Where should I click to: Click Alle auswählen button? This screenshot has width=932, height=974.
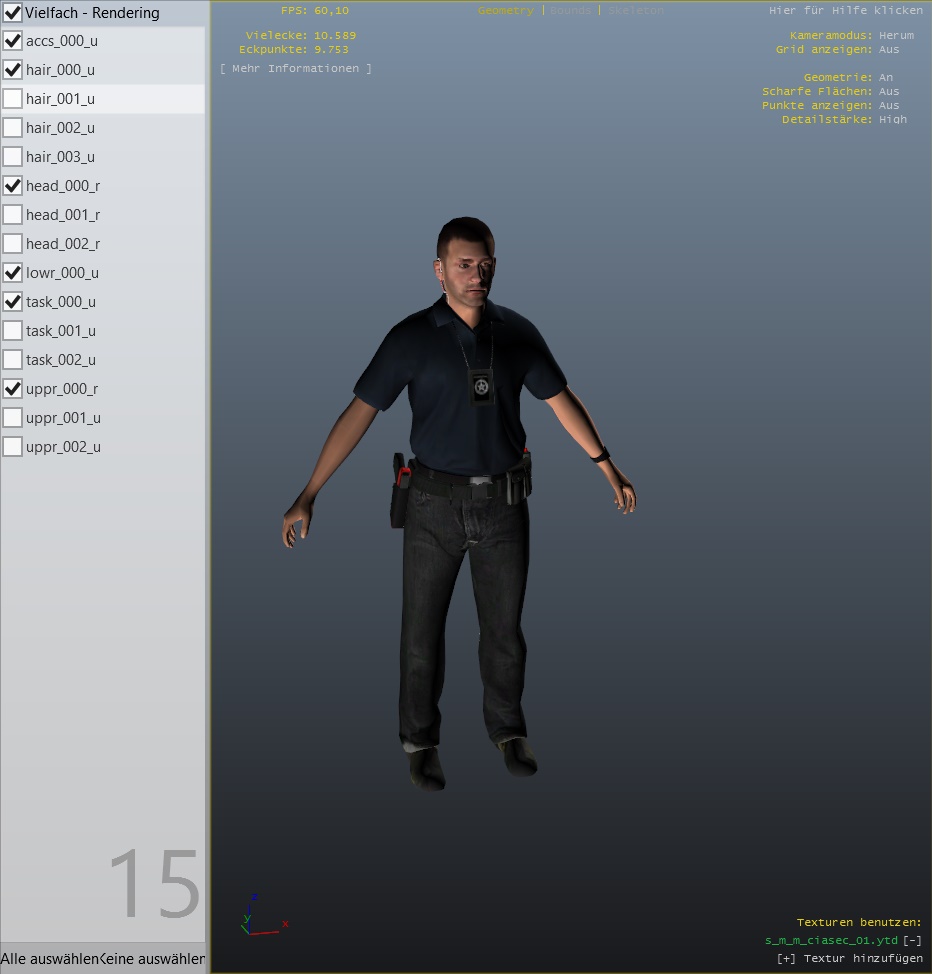[49, 959]
